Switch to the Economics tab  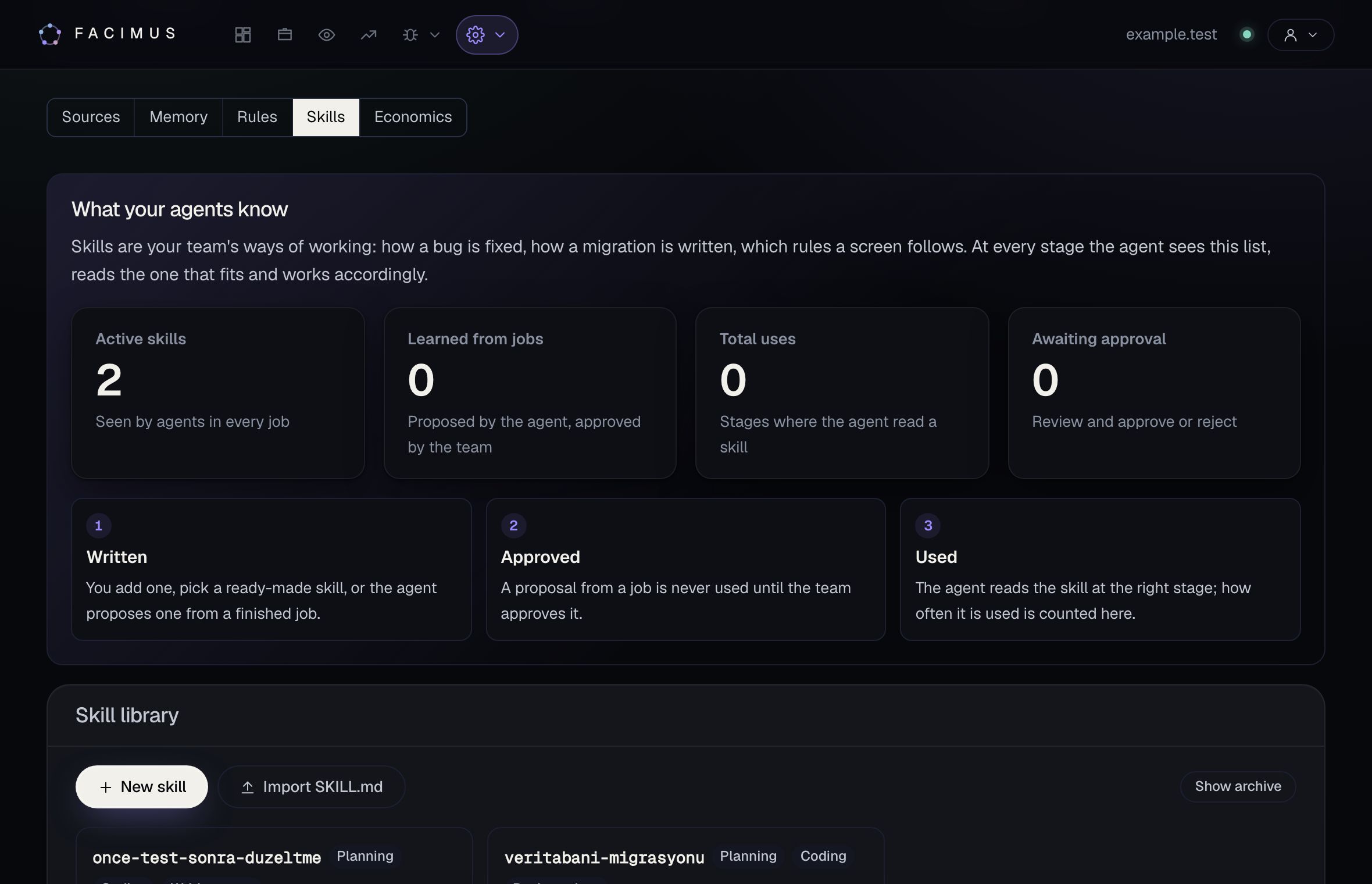click(x=413, y=117)
